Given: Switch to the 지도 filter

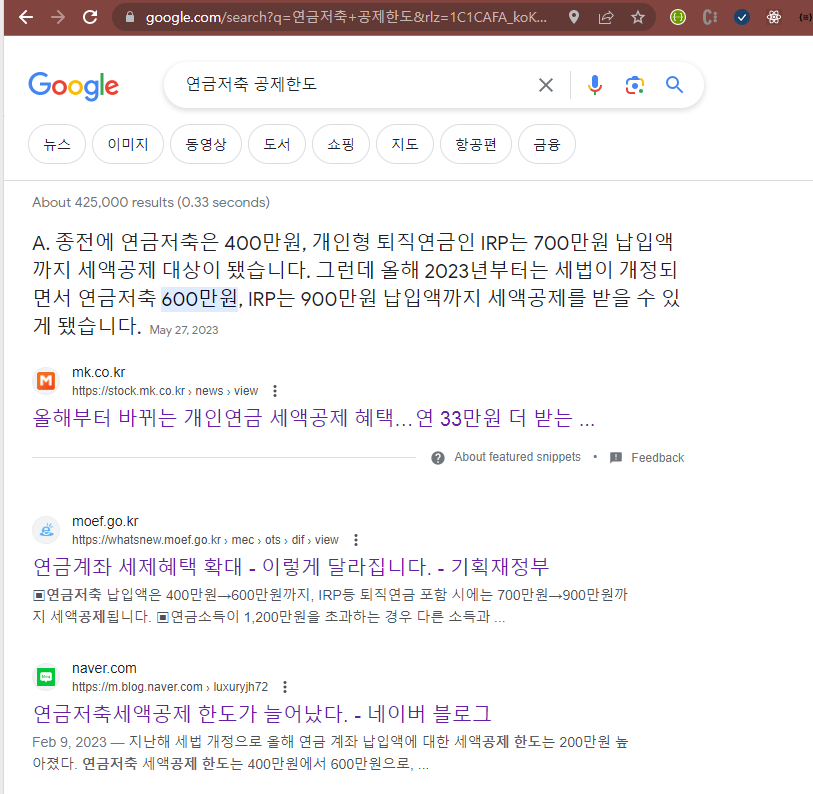Looking at the screenshot, I should [x=405, y=144].
